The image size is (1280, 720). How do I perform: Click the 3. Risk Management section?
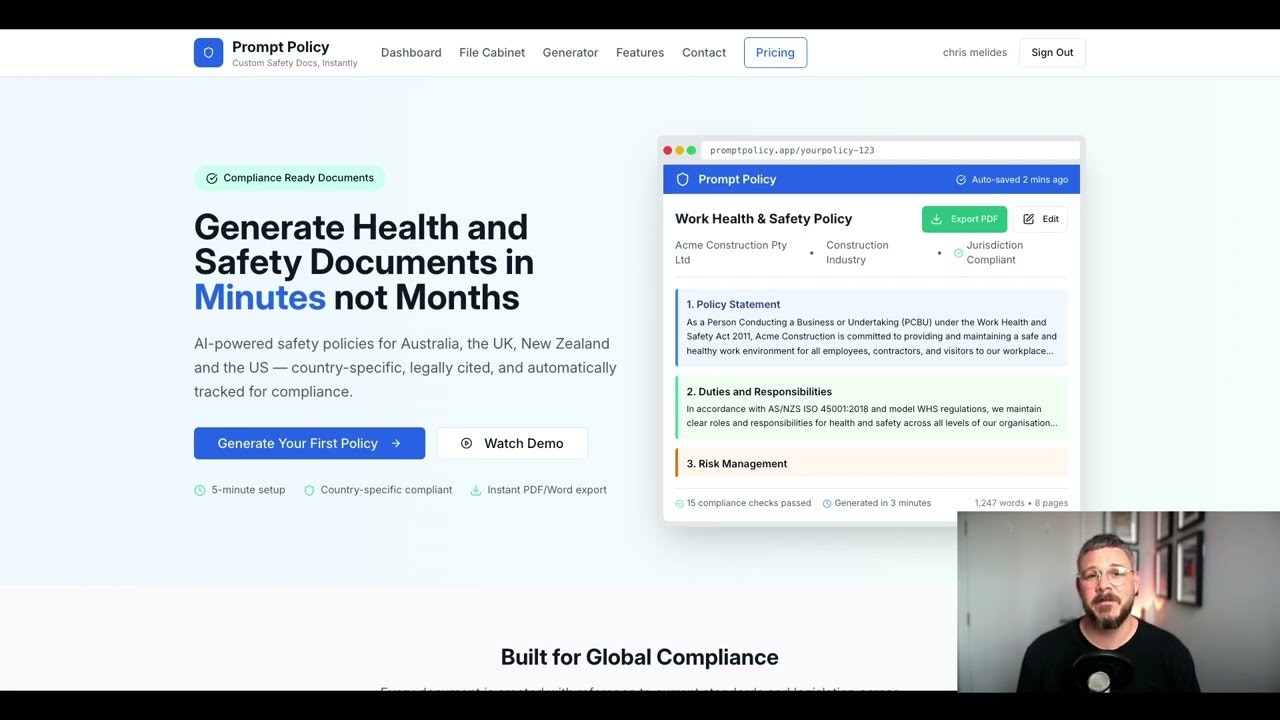pos(871,463)
